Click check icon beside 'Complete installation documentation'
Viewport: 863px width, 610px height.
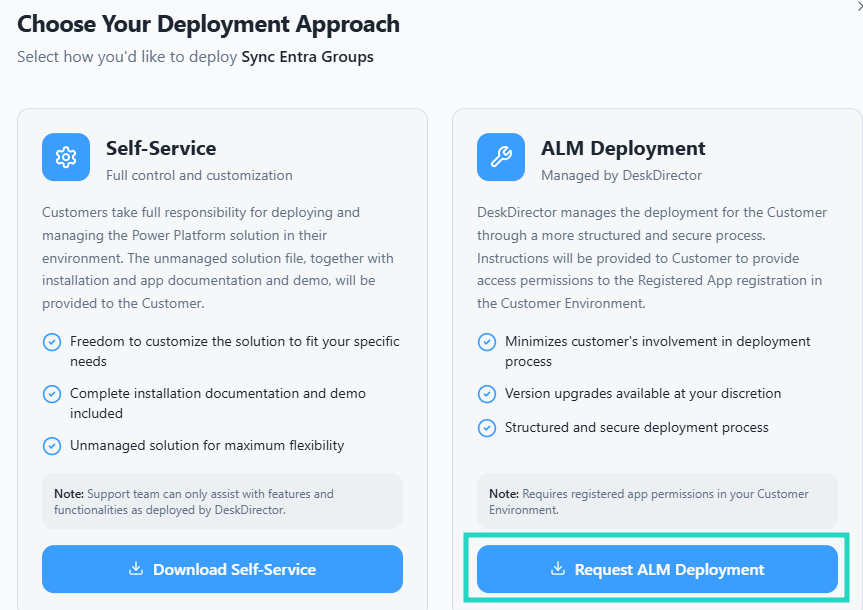point(52,394)
